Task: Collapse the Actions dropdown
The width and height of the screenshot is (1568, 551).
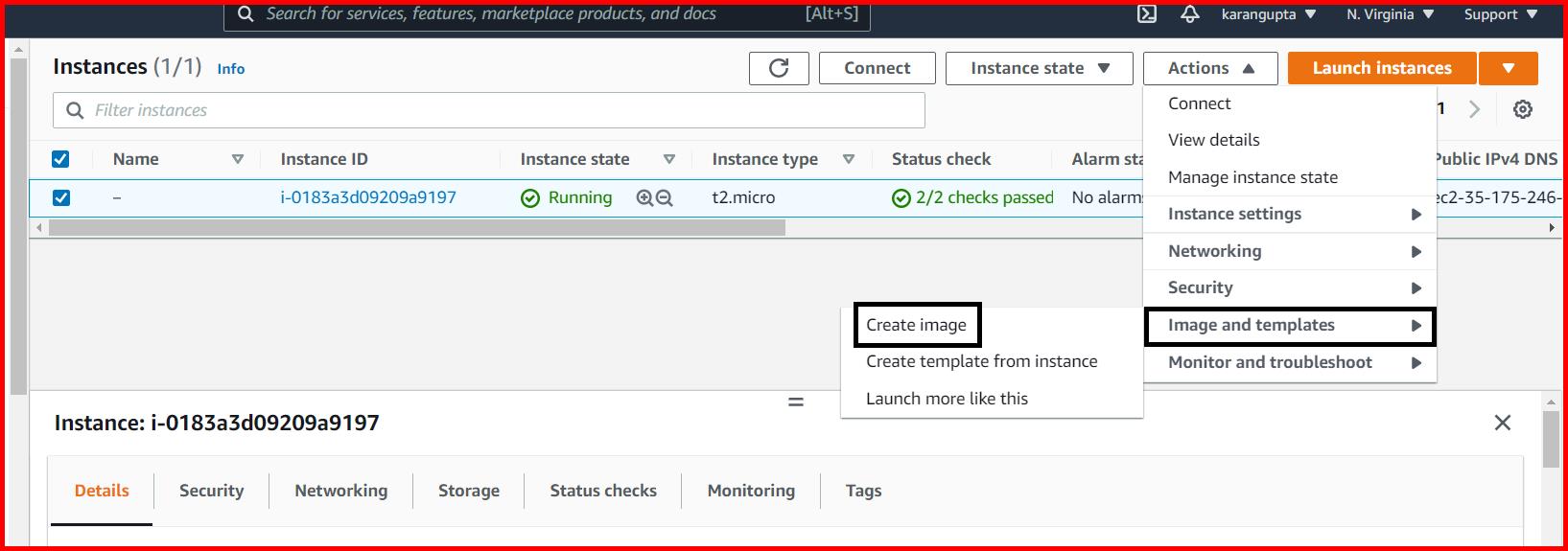Action: tap(1210, 68)
